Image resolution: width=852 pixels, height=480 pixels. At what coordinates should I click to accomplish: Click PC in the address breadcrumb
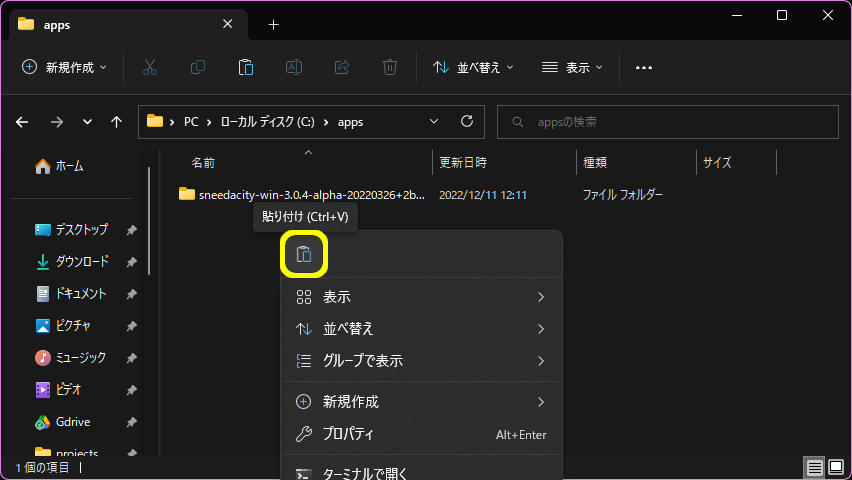coord(191,122)
